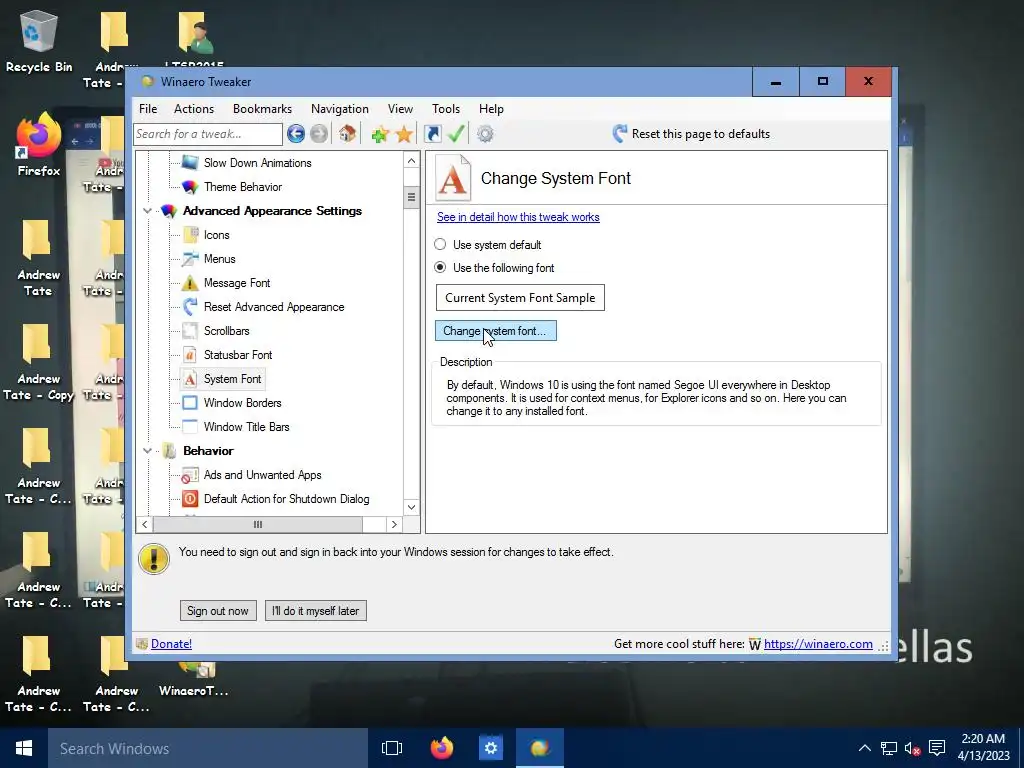Click the Theme Behavior icon in tree
Image resolution: width=1024 pixels, height=768 pixels.
pos(190,187)
